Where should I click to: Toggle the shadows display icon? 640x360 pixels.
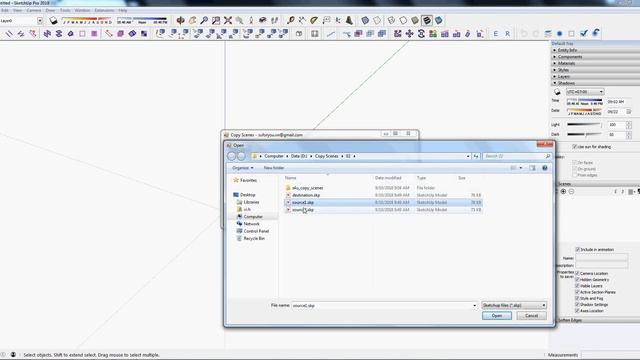coord(53,20)
